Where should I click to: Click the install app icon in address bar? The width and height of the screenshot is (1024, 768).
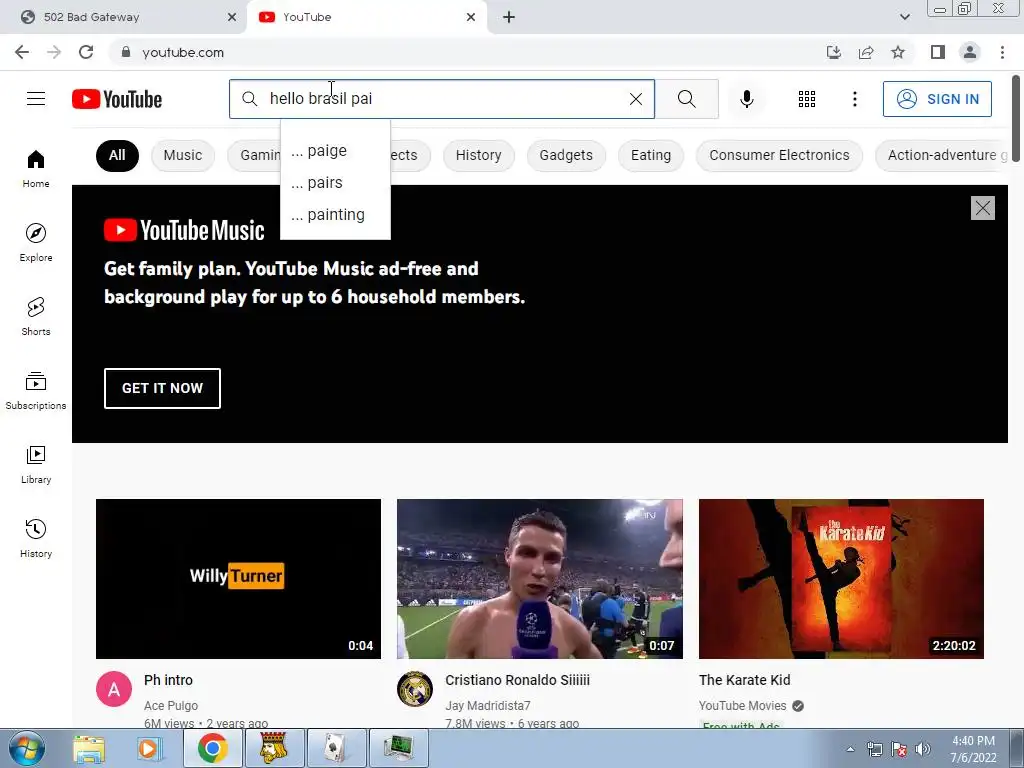pos(834,52)
